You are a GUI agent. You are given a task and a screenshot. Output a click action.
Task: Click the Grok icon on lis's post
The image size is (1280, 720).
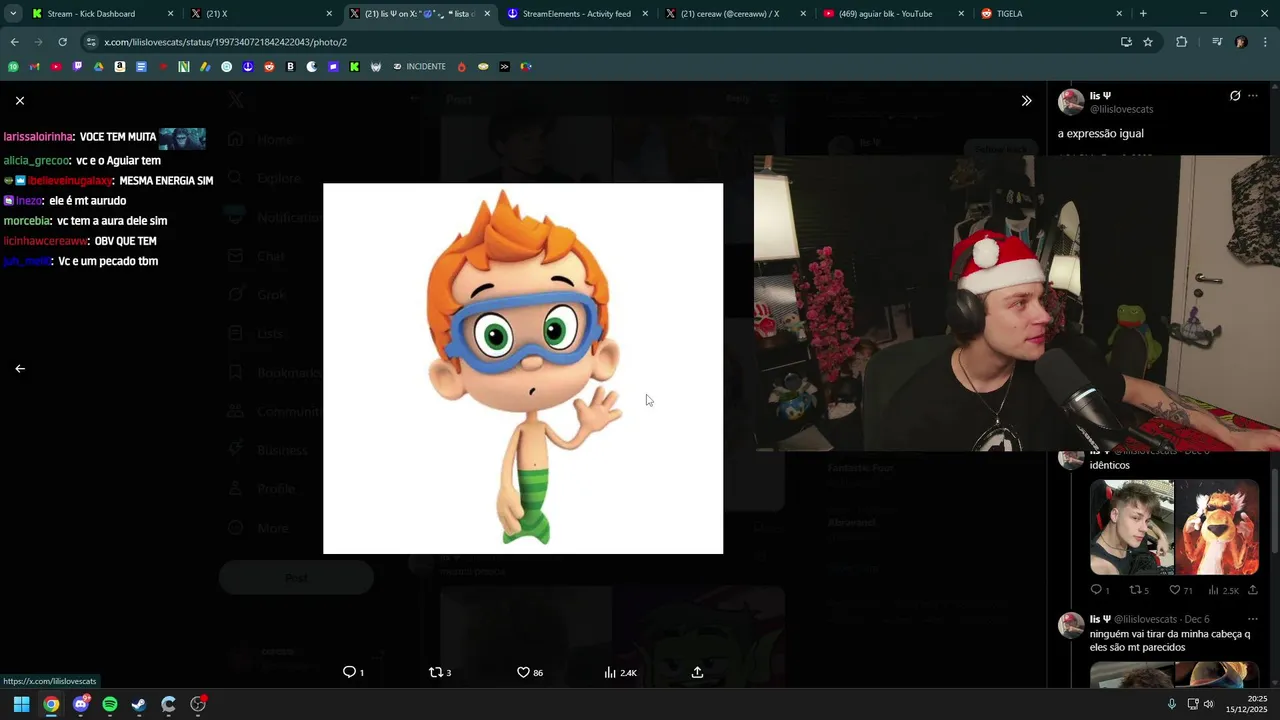click(x=1235, y=96)
